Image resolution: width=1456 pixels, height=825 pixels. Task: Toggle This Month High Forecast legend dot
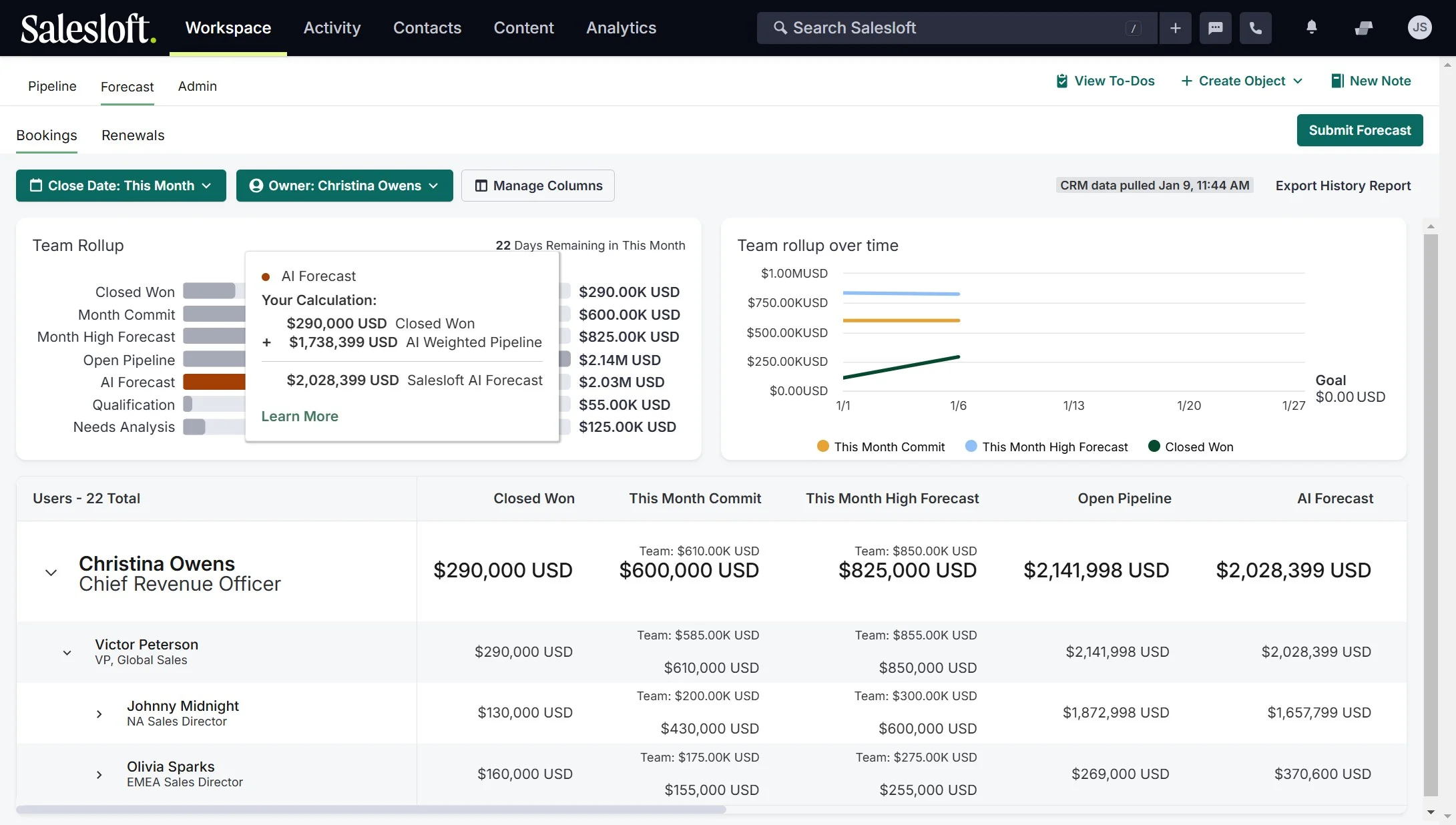tap(971, 446)
